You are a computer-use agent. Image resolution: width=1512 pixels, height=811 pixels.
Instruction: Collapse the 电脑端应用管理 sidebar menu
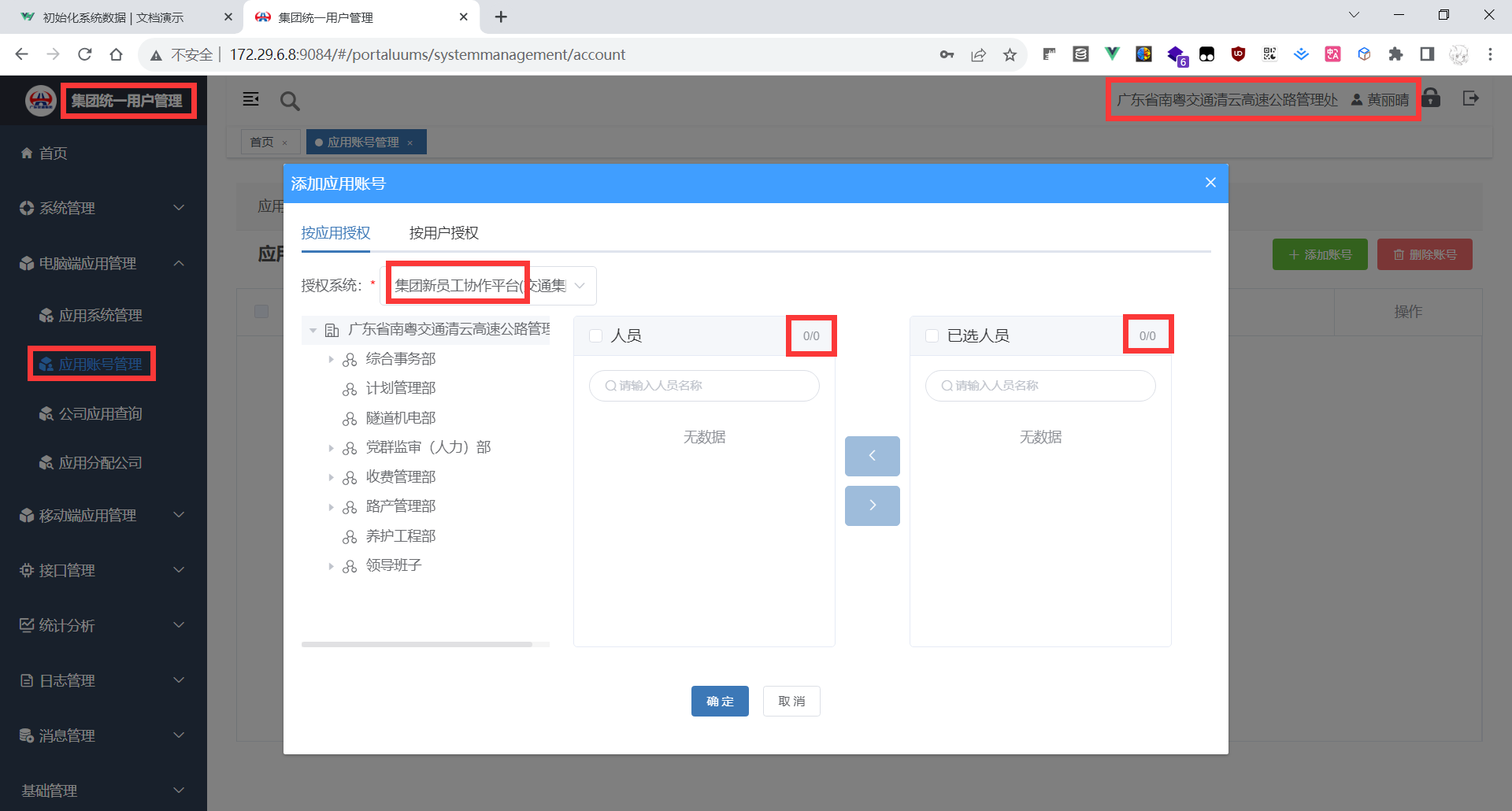[x=103, y=263]
